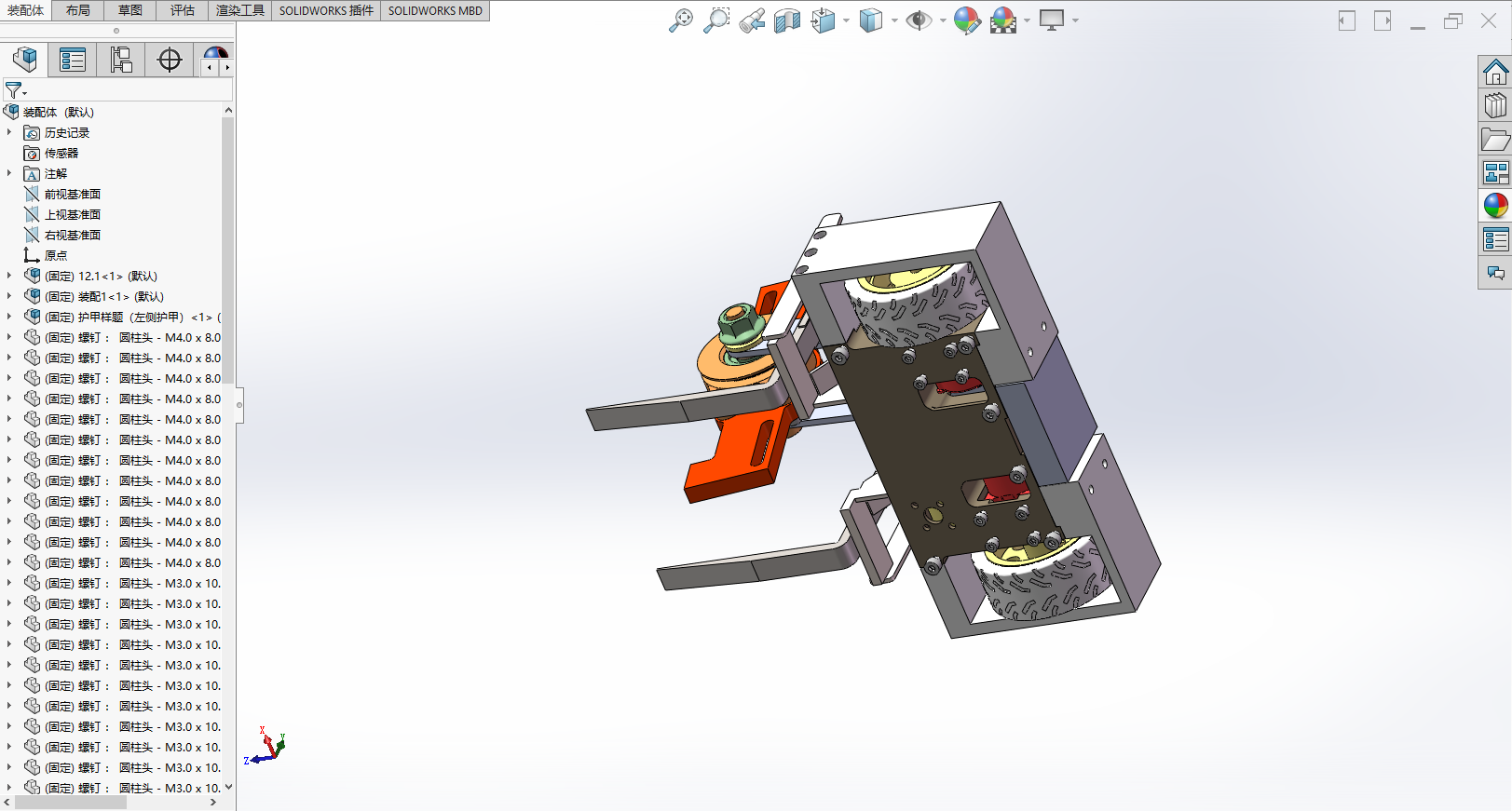
Task: Click the tile-right document window button
Action: click(x=1383, y=20)
